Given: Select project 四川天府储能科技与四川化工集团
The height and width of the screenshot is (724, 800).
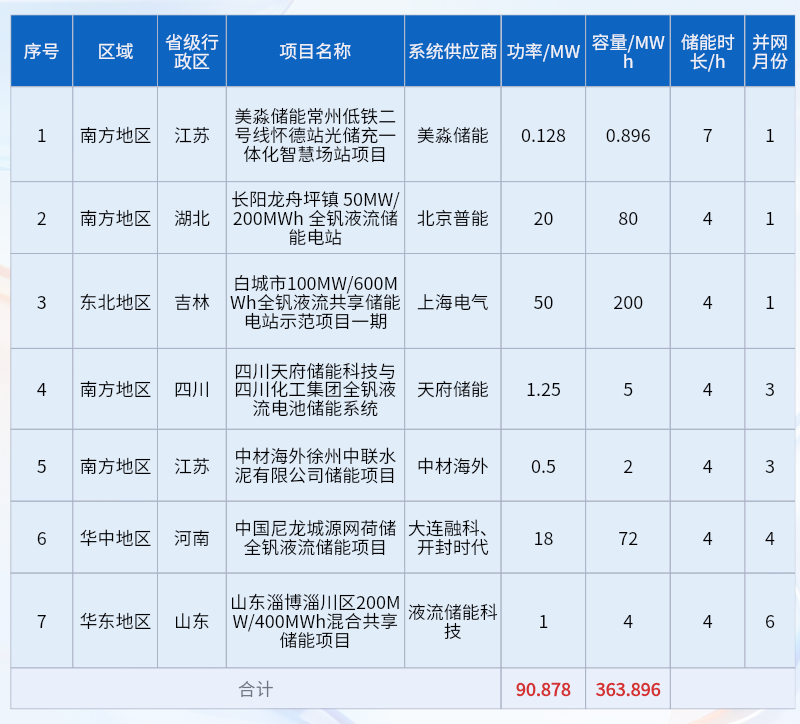Looking at the screenshot, I should [x=315, y=389].
